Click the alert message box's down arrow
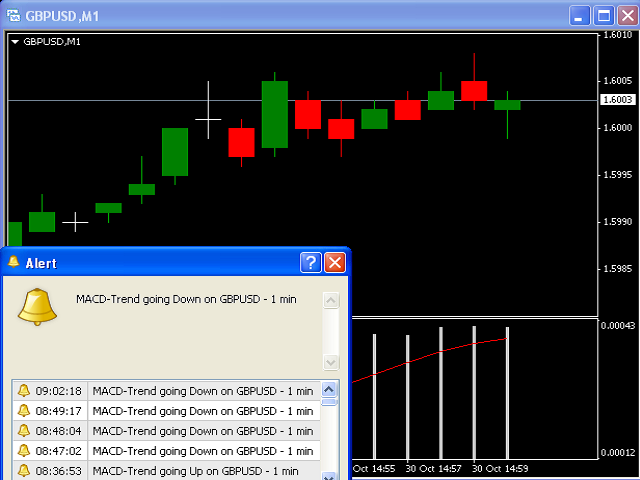 (x=331, y=362)
